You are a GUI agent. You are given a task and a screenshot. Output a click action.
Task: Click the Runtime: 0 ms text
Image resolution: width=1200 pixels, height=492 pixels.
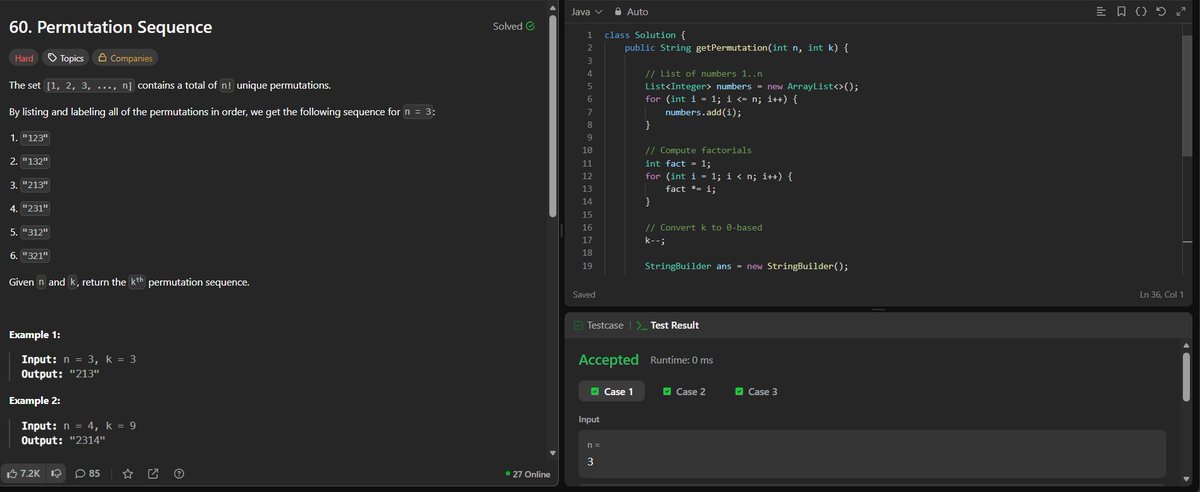click(681, 360)
